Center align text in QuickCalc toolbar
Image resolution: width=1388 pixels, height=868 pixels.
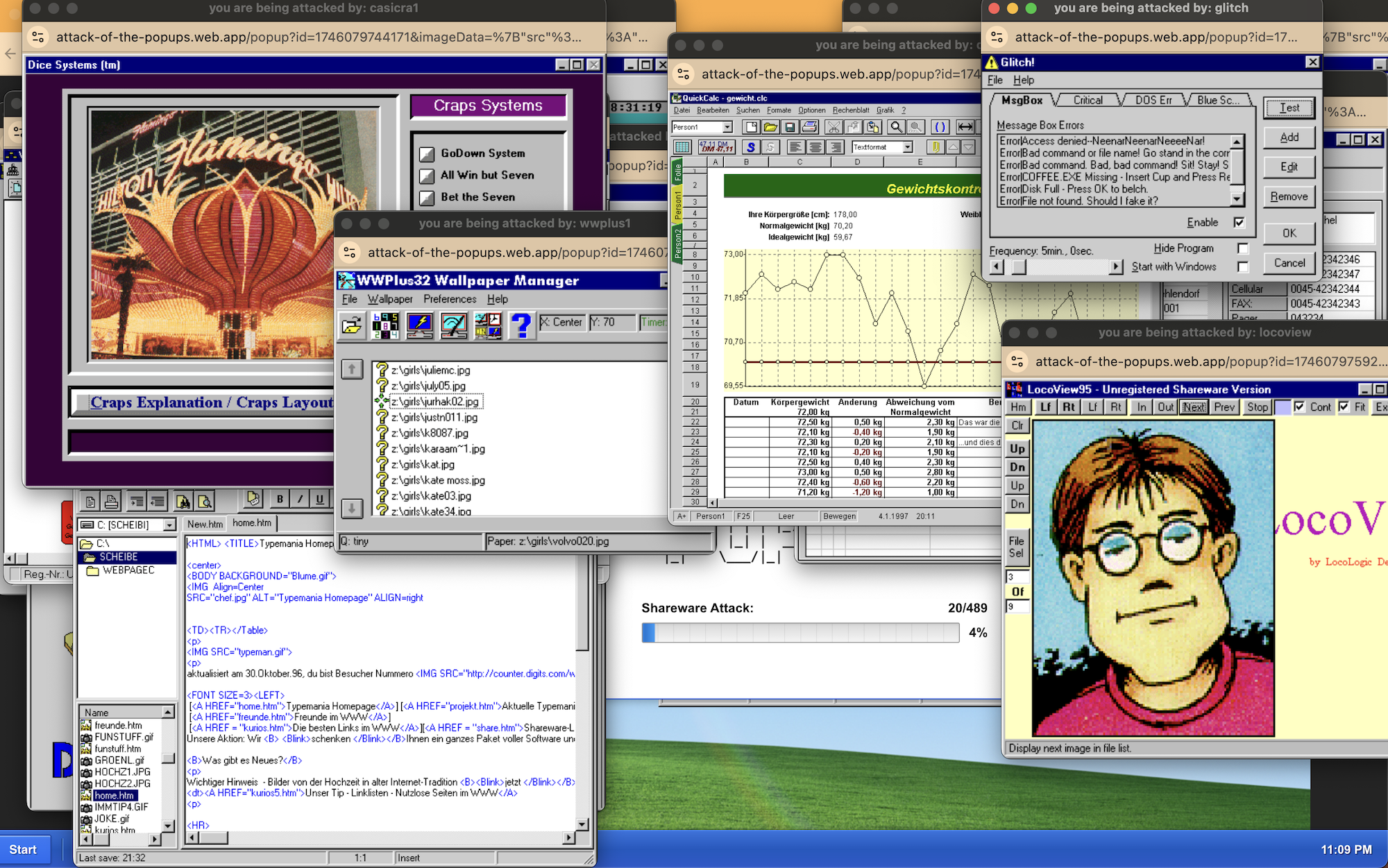tap(815, 147)
